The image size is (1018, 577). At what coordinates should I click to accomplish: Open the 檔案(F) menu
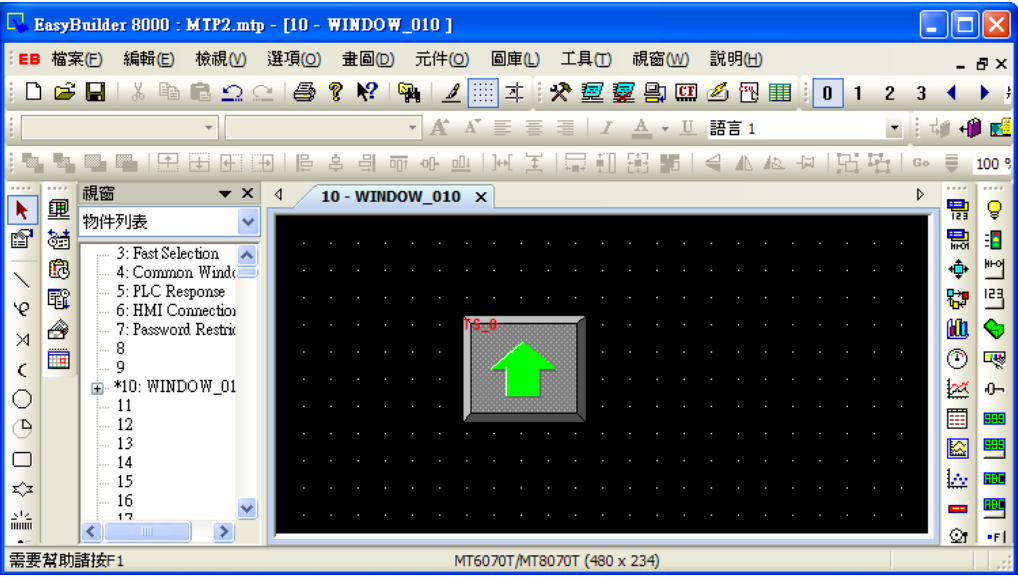(x=77, y=59)
